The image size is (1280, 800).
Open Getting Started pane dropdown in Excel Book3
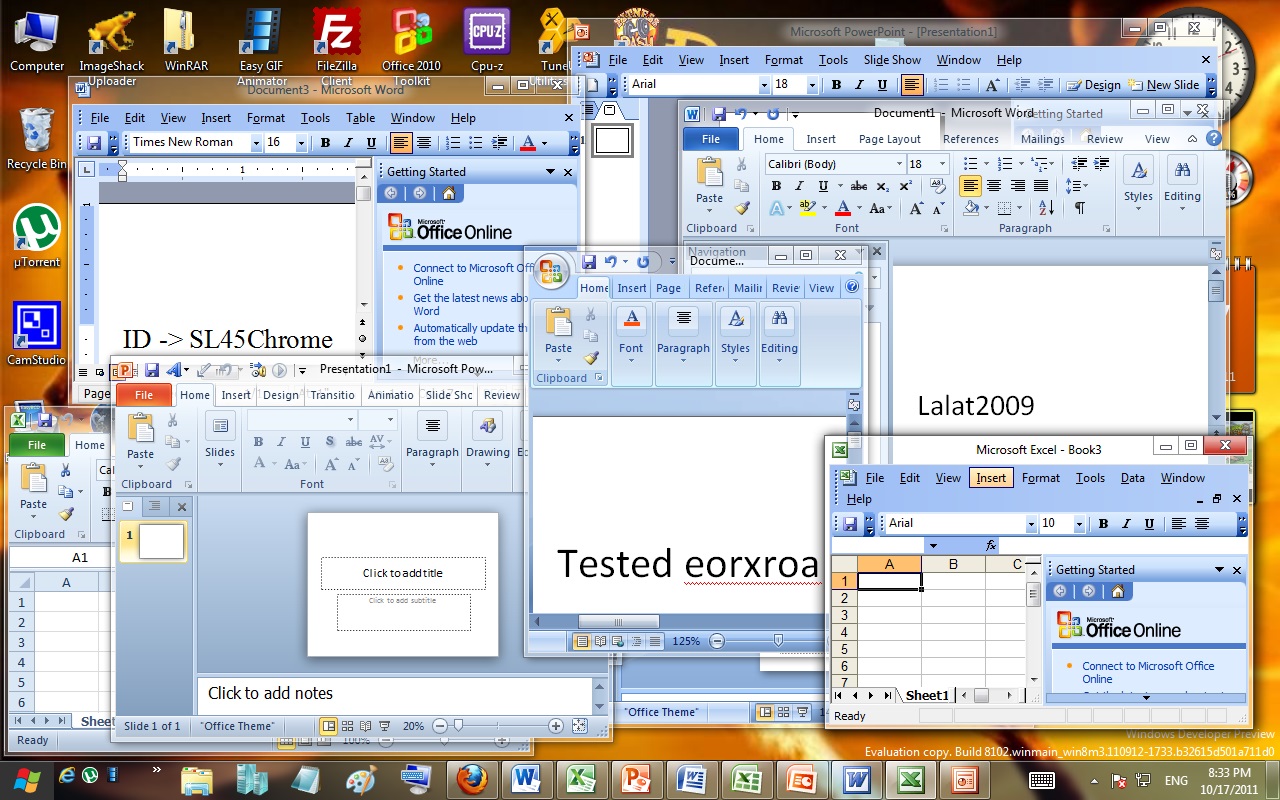[x=1219, y=570]
